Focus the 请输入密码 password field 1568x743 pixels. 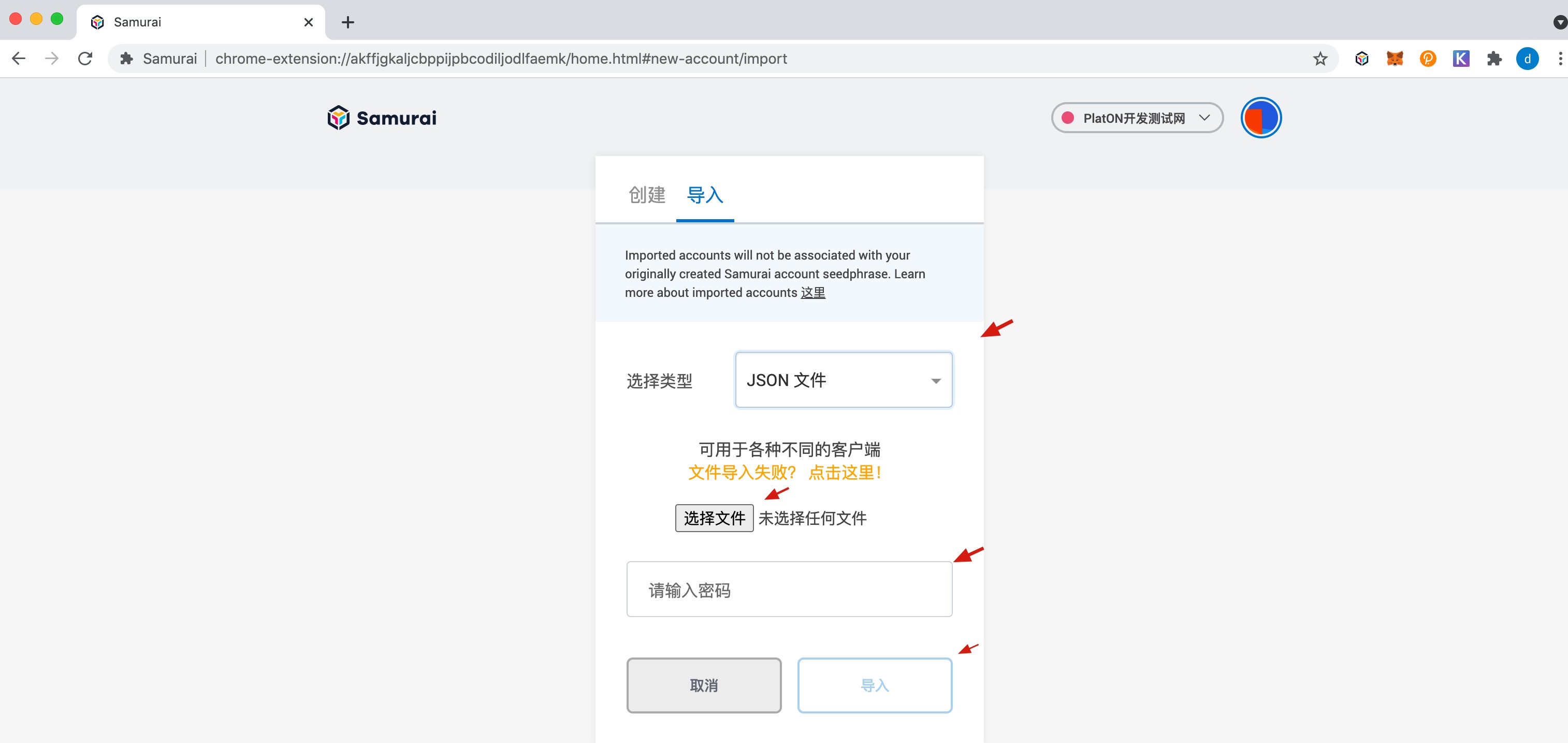789,590
